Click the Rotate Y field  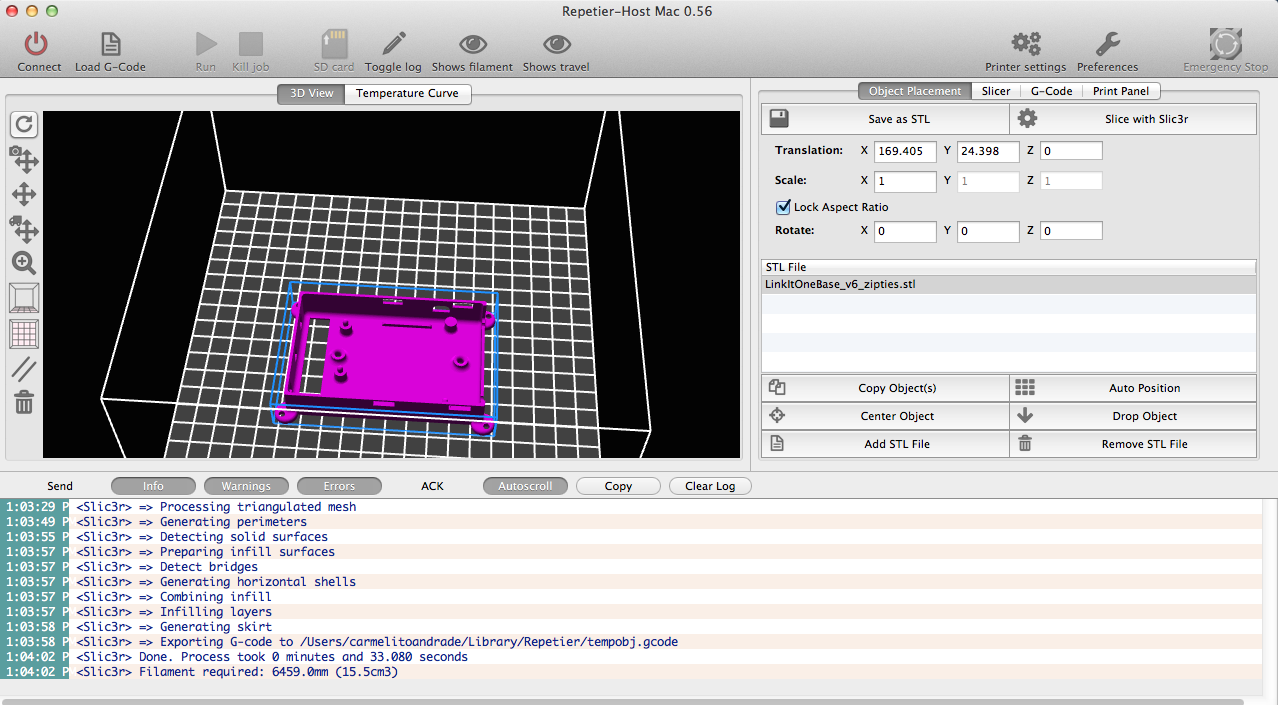click(988, 231)
